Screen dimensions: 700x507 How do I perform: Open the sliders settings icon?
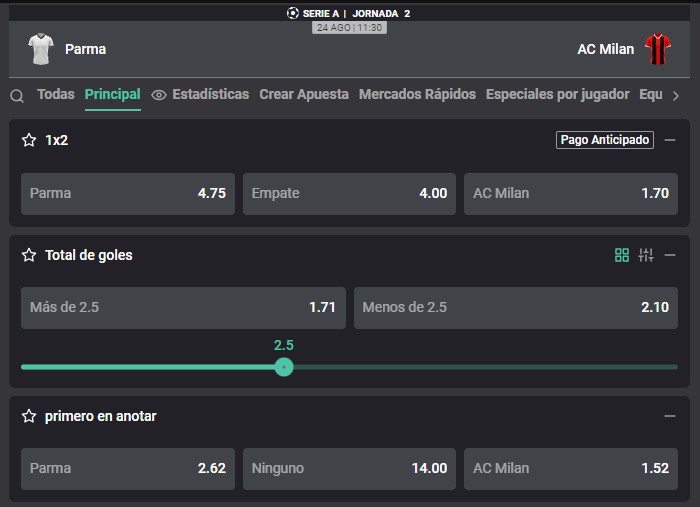click(x=646, y=255)
